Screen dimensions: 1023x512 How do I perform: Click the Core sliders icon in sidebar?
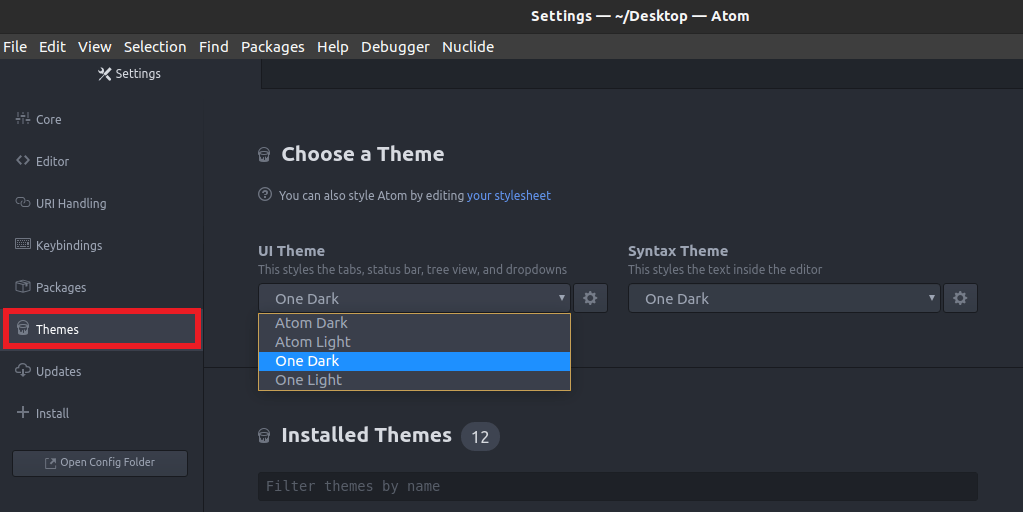point(23,119)
